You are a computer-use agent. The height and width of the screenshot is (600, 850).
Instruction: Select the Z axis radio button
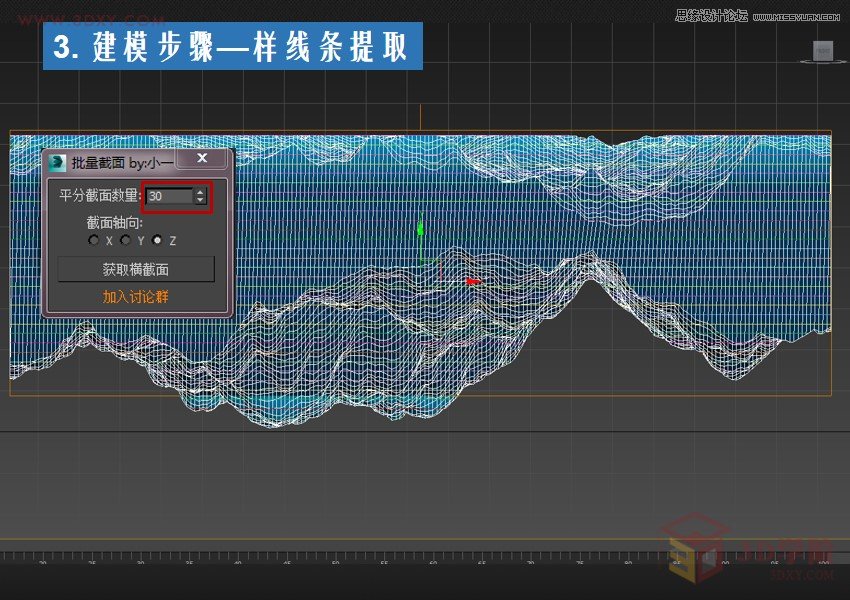click(157, 240)
